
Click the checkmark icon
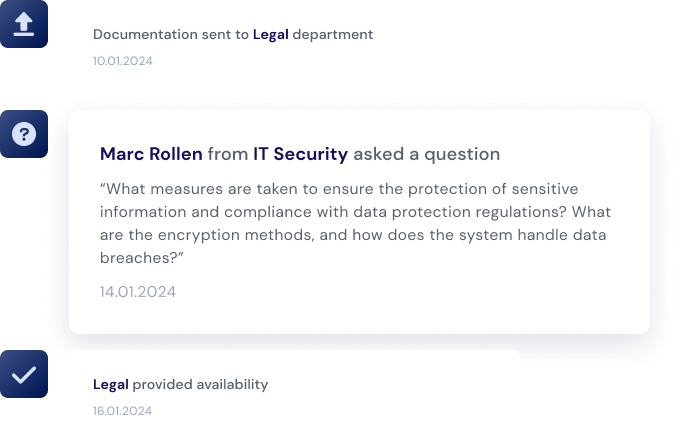[24, 375]
